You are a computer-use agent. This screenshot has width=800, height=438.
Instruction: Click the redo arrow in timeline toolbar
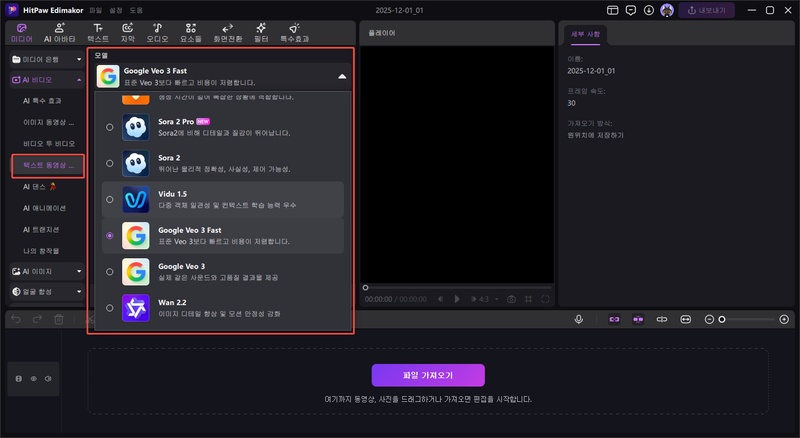point(37,320)
